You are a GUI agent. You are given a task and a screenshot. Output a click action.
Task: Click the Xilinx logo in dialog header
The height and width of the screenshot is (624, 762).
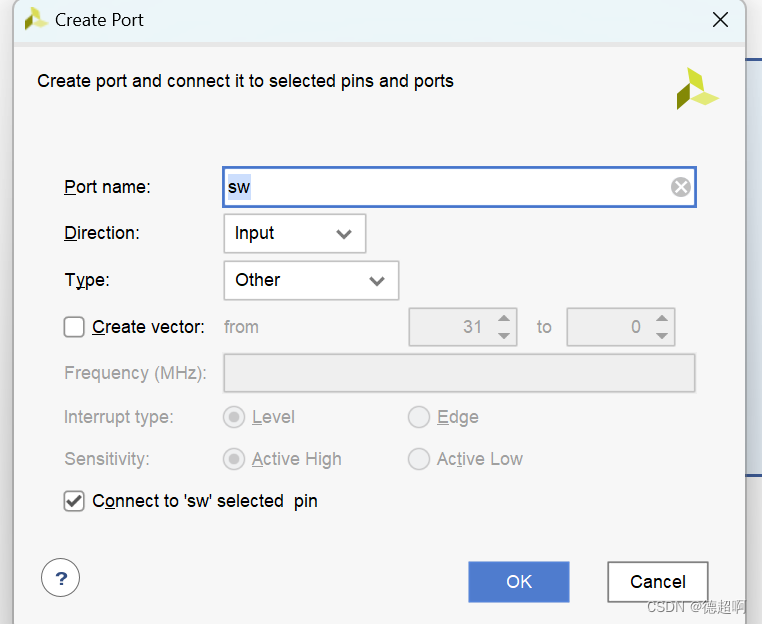pyautogui.click(x=697, y=88)
